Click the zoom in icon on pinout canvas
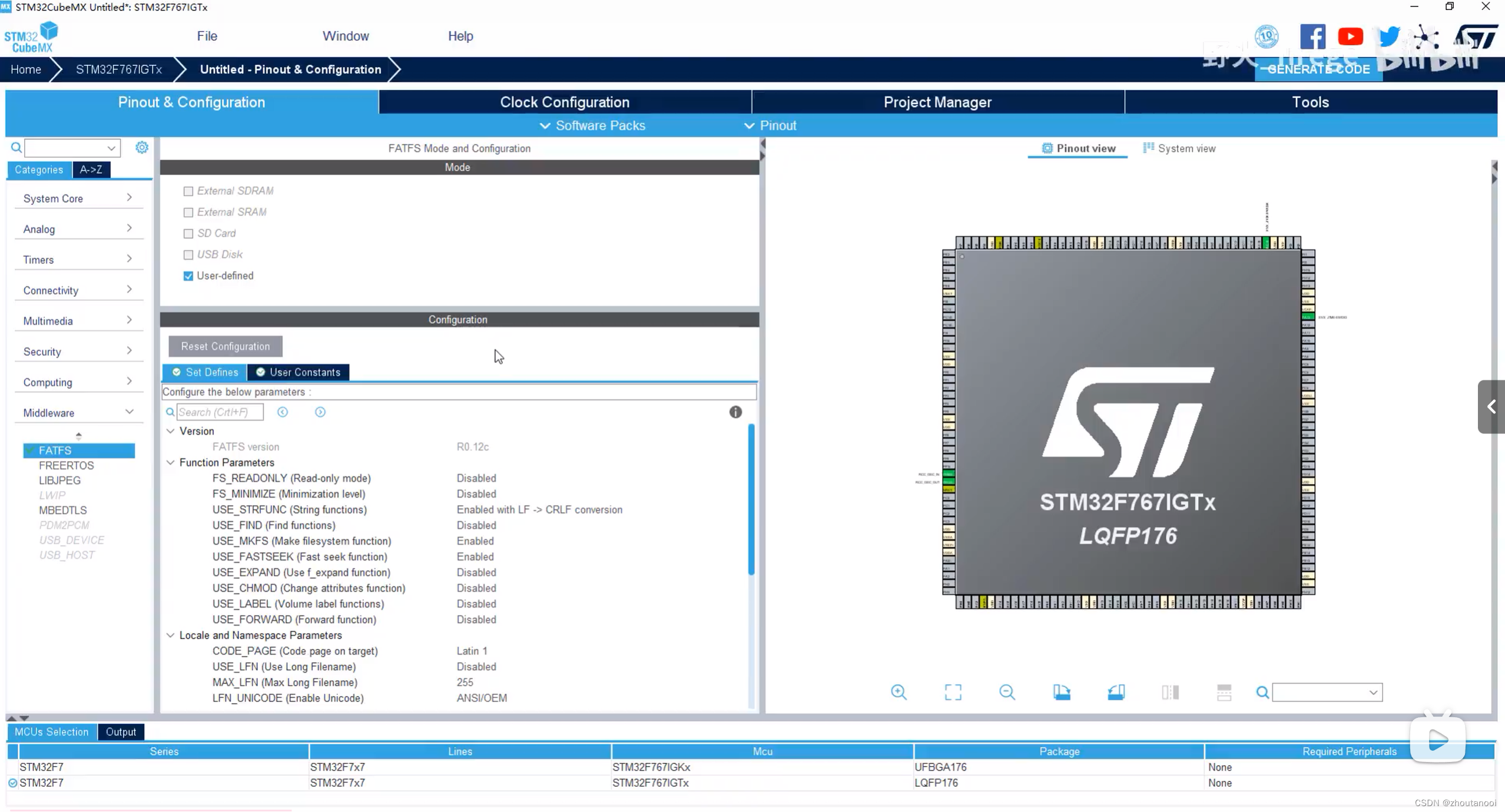 tap(899, 692)
